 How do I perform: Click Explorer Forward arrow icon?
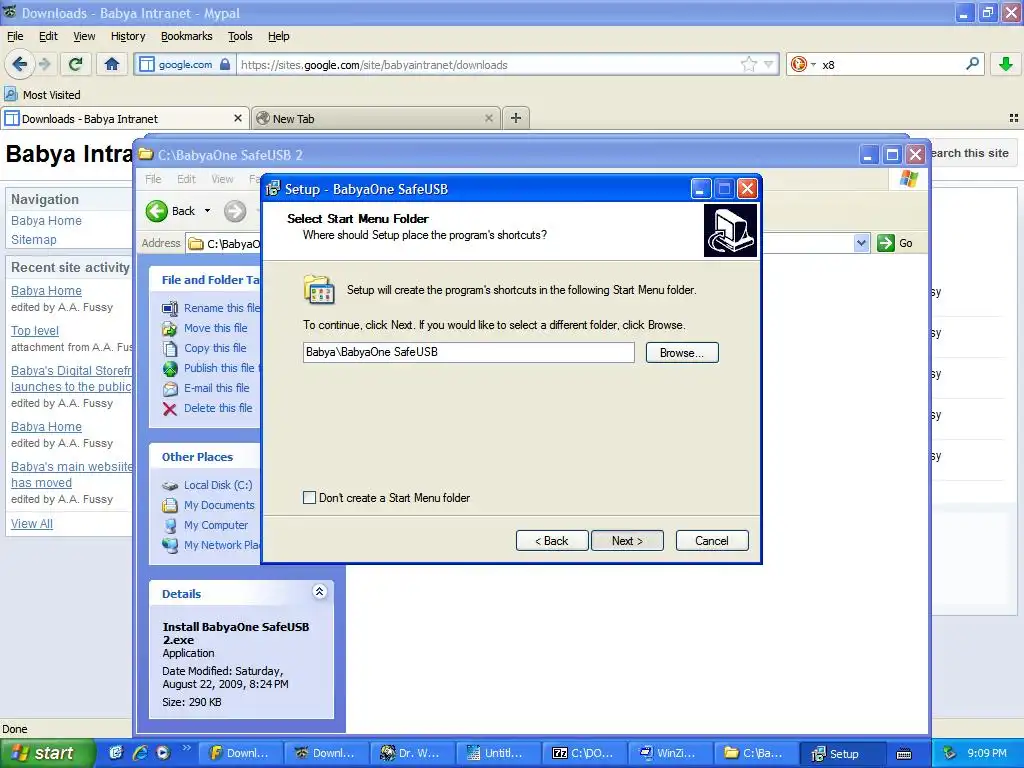pos(234,211)
